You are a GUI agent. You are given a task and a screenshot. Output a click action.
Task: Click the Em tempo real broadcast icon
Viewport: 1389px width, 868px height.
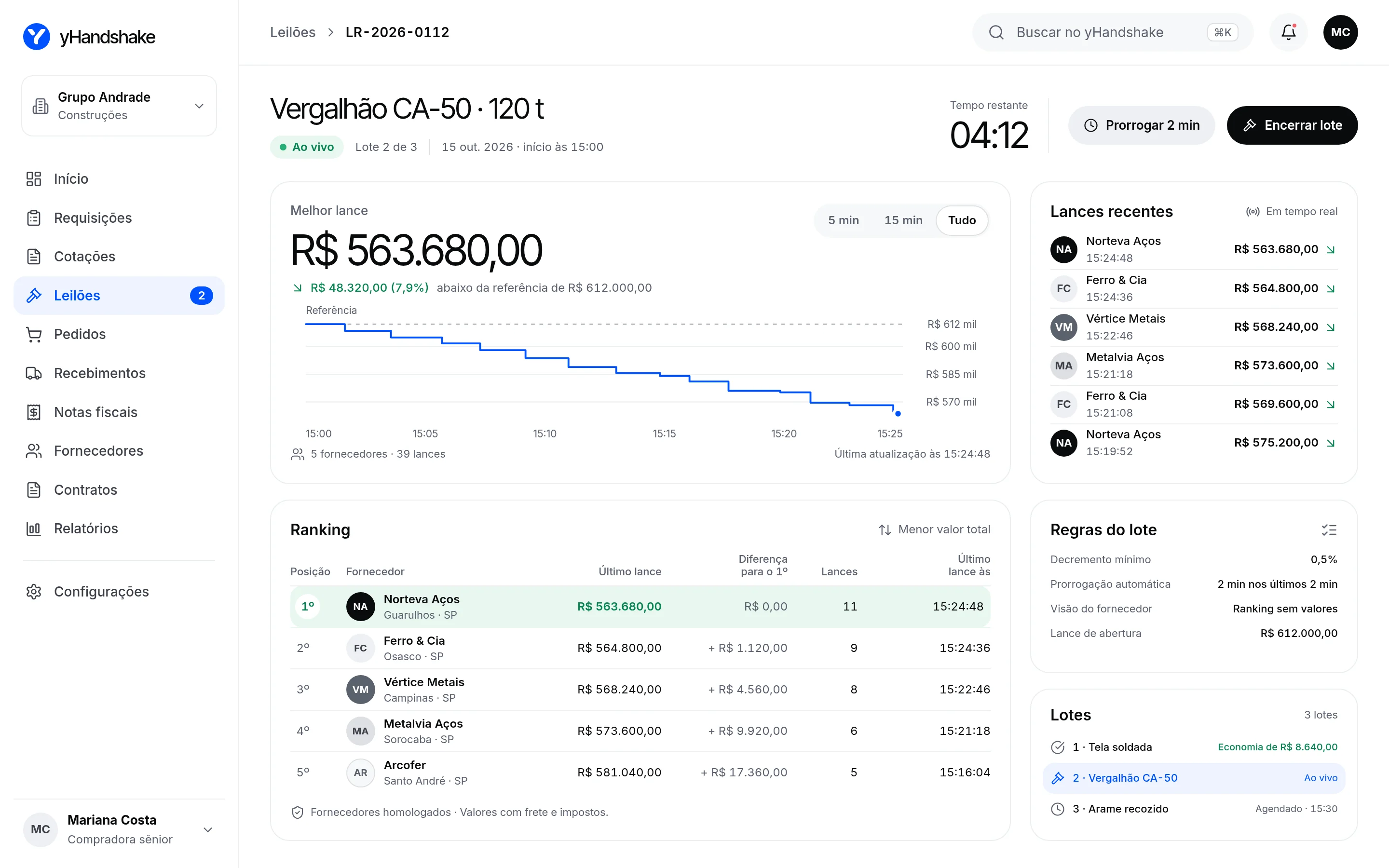tap(1253, 212)
